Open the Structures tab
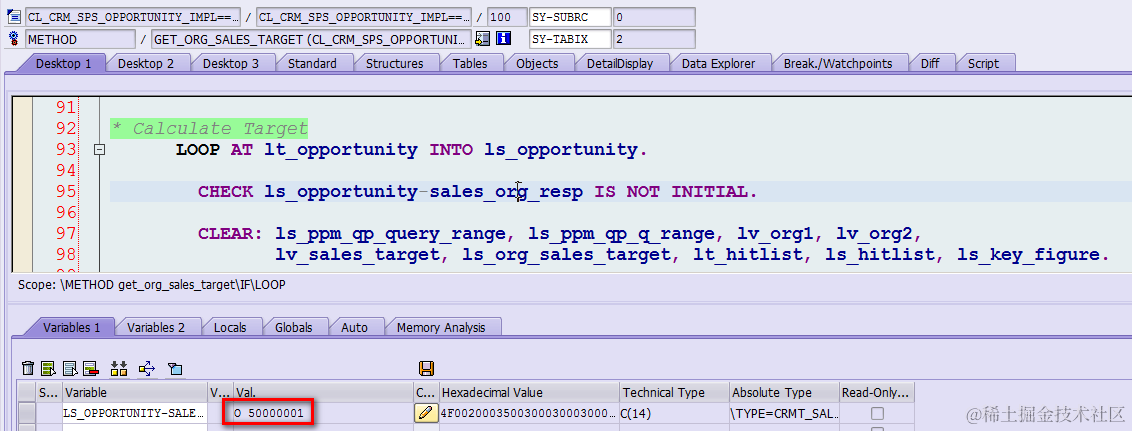1132x431 pixels. 394,64
